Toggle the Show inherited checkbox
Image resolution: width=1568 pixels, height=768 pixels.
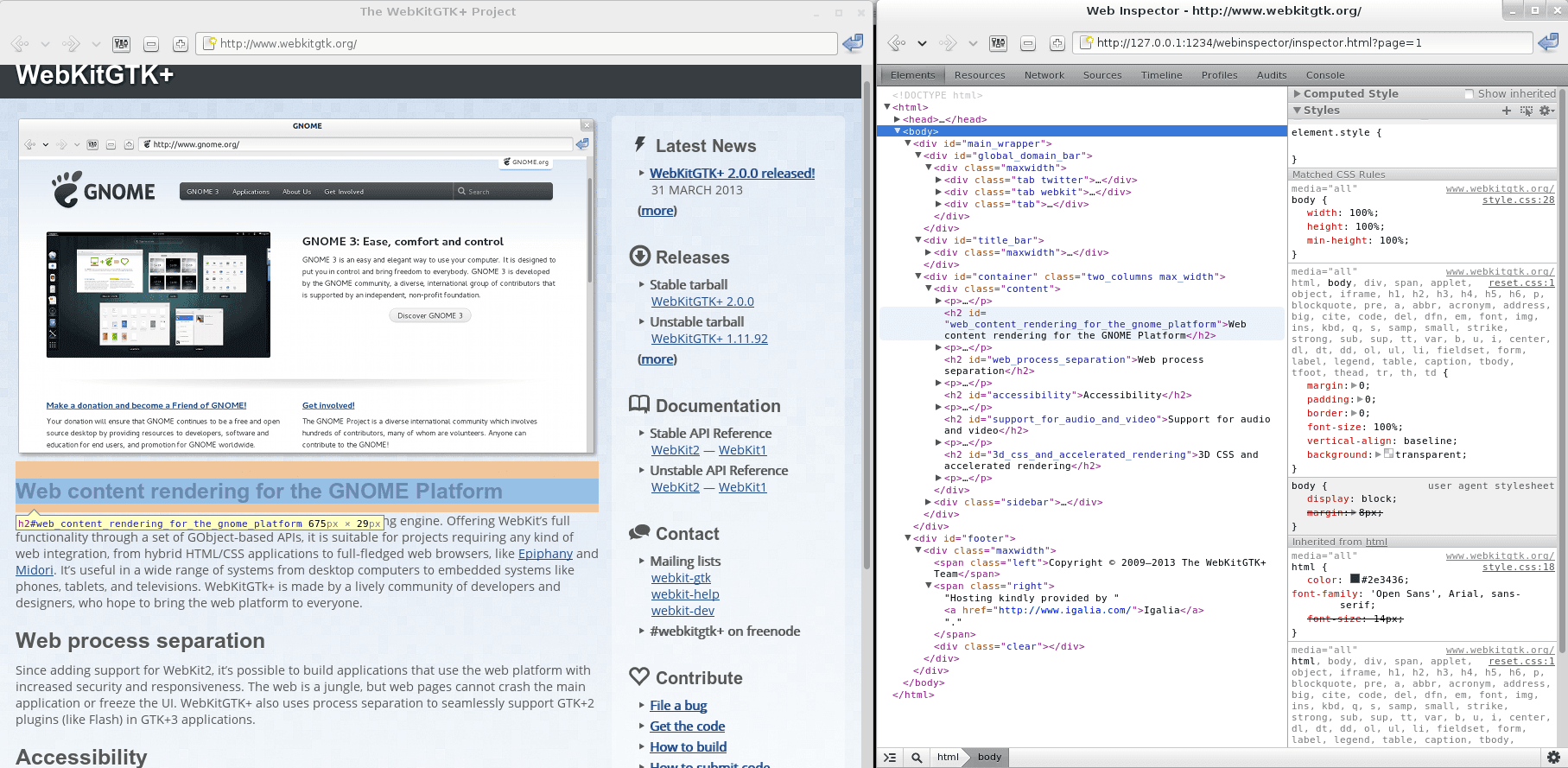(x=1470, y=93)
